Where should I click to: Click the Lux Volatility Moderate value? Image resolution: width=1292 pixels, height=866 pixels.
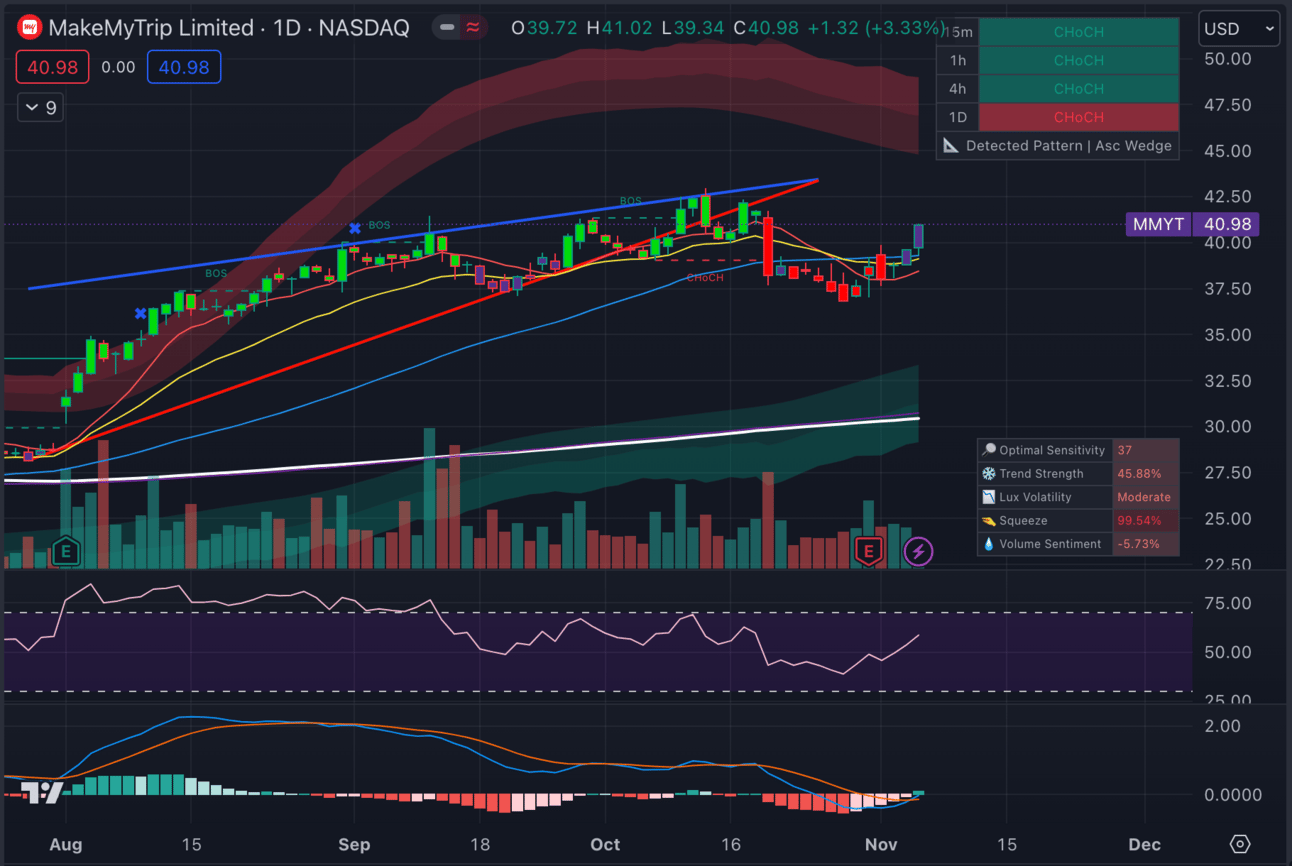pos(1144,497)
